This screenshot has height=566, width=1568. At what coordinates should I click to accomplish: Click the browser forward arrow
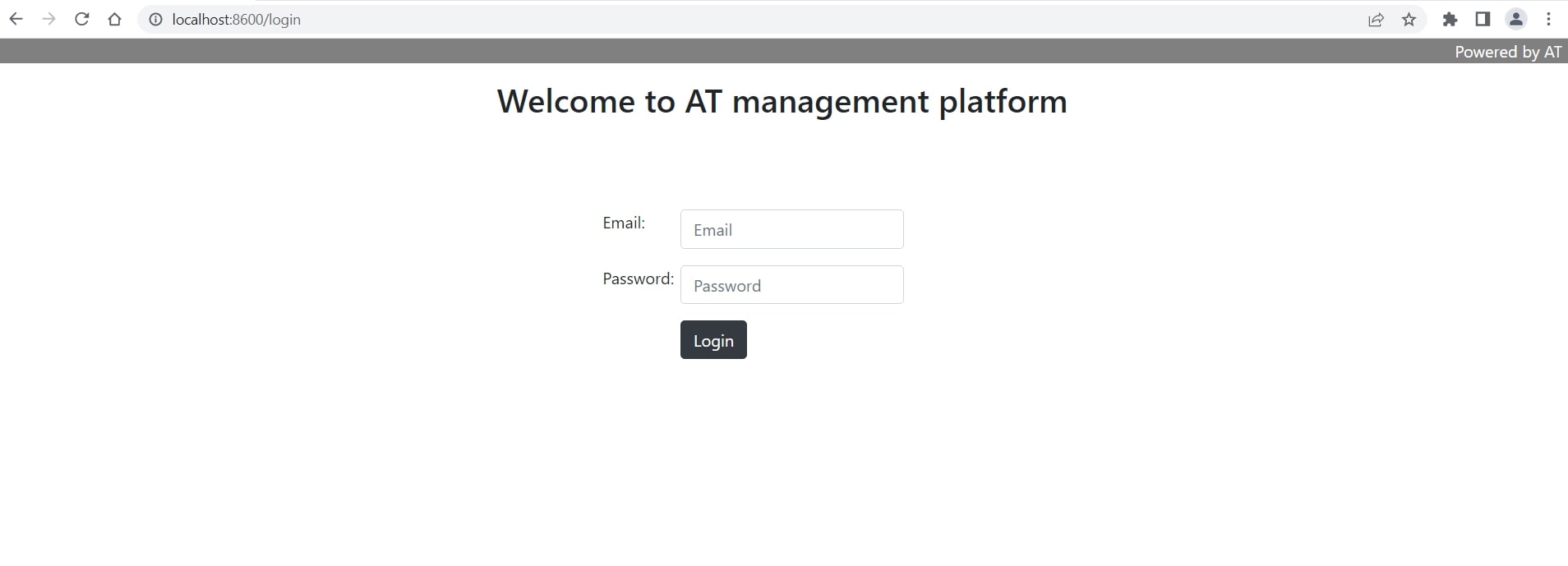point(48,19)
